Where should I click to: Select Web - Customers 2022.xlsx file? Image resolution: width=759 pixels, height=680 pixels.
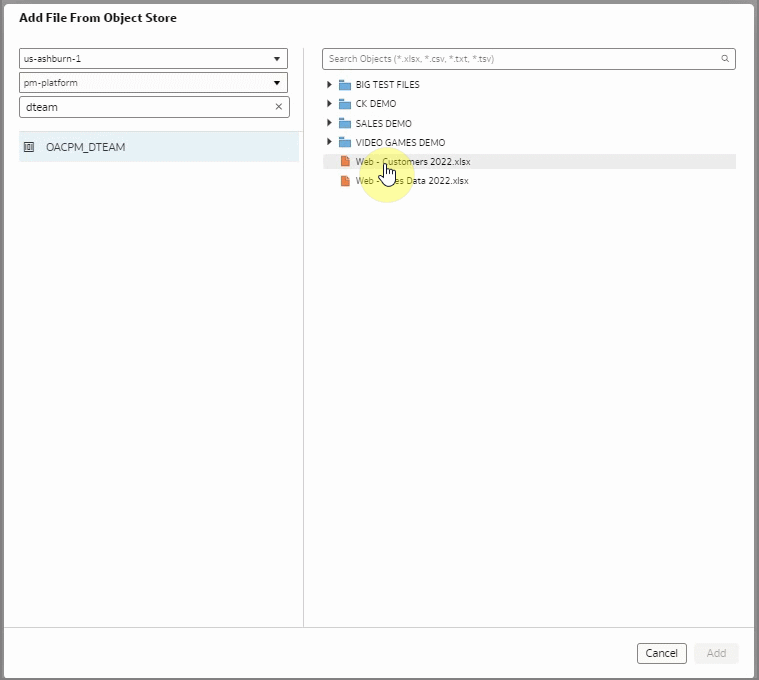pyautogui.click(x=530, y=162)
